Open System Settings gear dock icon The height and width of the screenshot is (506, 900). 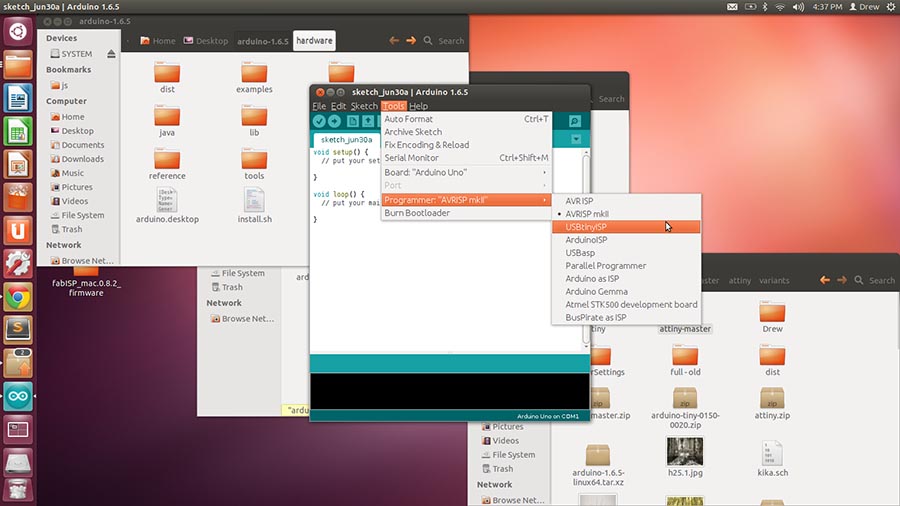point(18,264)
